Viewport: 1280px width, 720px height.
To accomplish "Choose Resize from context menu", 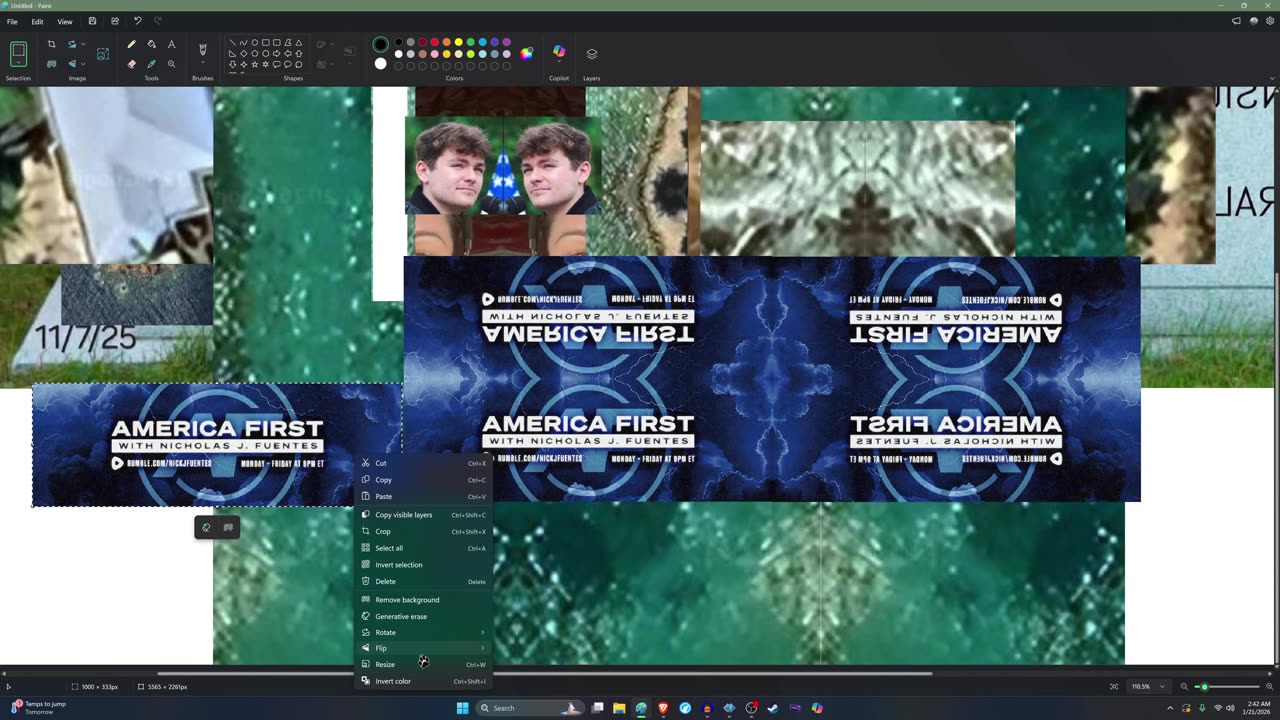I will tap(424, 664).
